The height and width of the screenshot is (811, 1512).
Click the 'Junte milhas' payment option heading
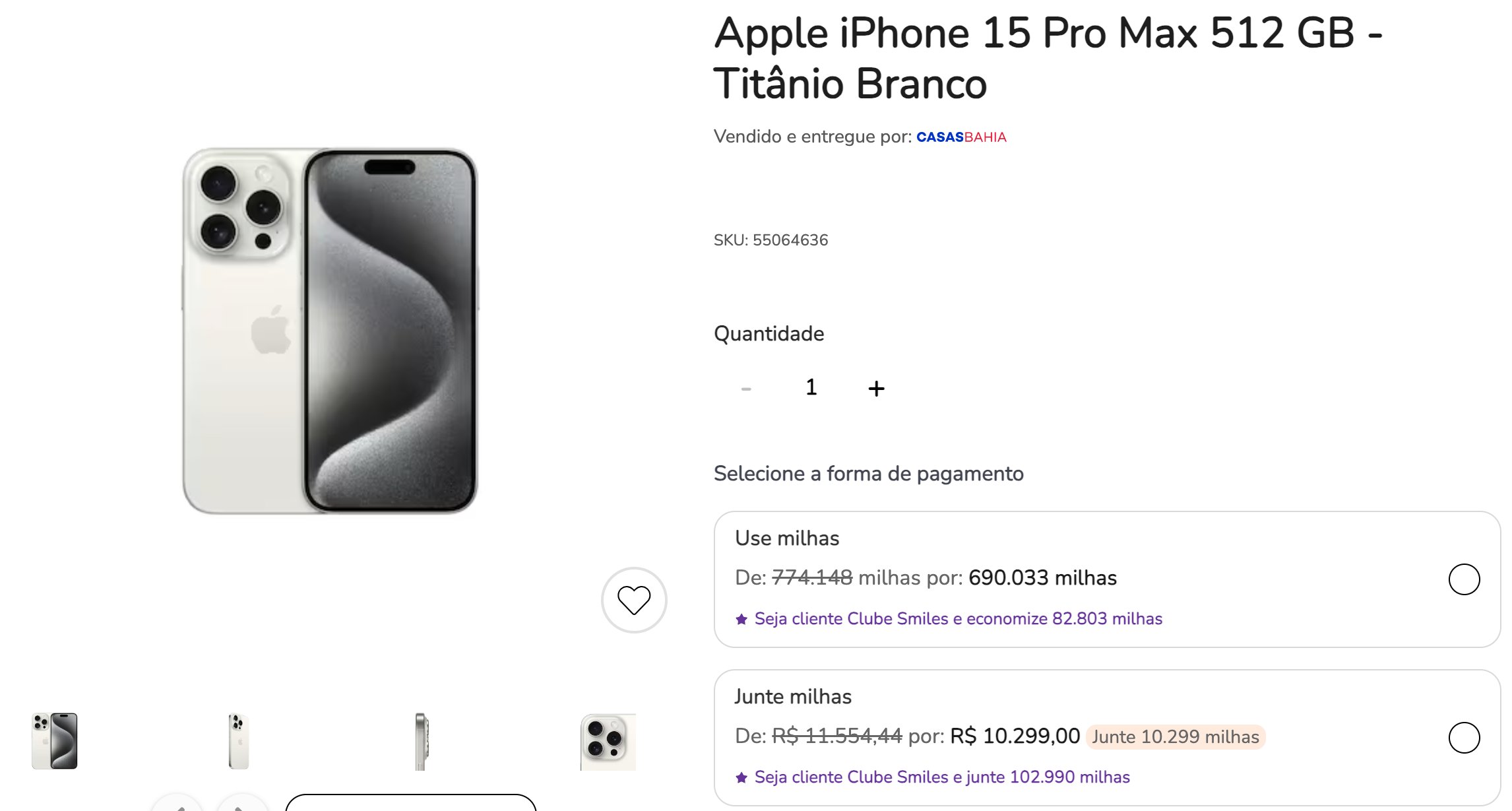(793, 697)
